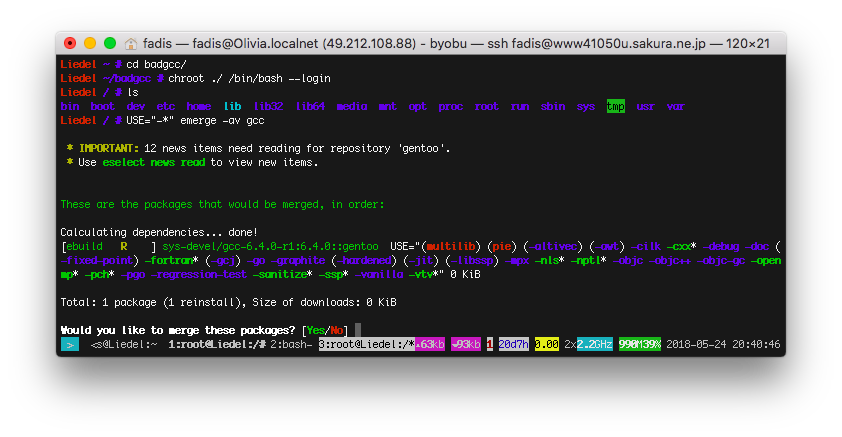Viewport: 842px width, 437px height.
Task: Click the '-vanilla' USE flag
Action: click(x=379, y=274)
